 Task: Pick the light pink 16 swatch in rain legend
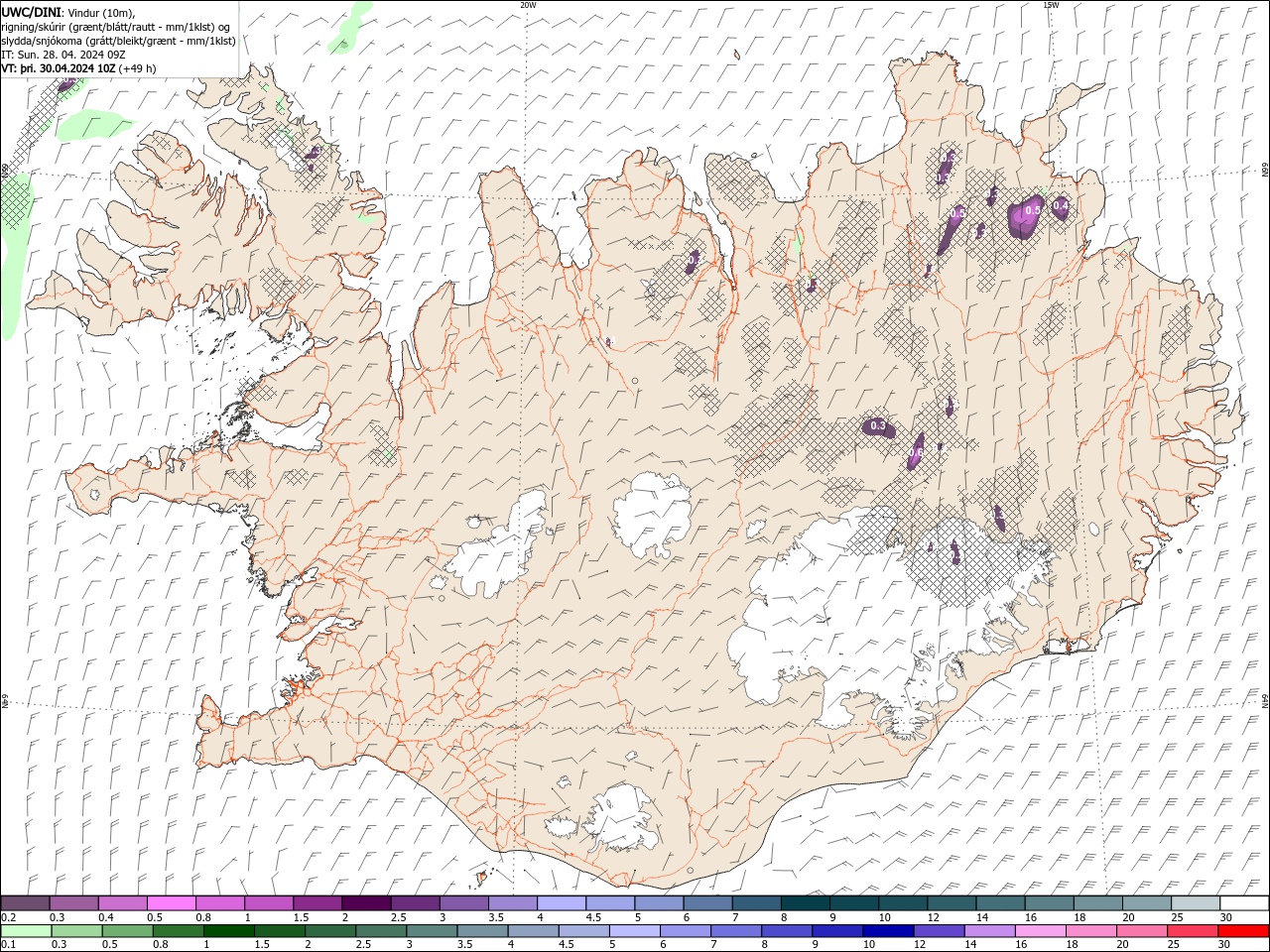pos(1041,930)
